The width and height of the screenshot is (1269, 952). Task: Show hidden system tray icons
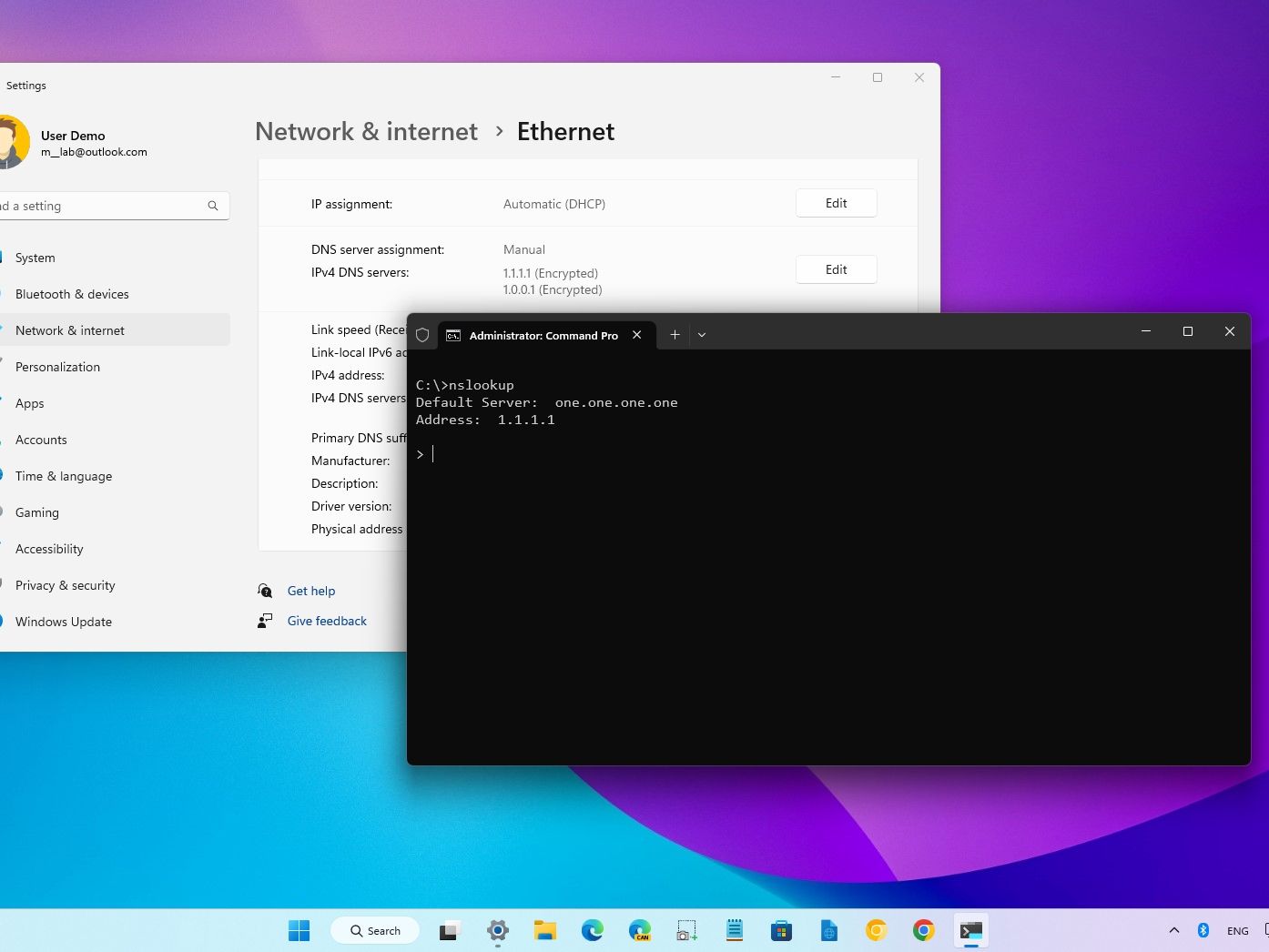[x=1174, y=930]
